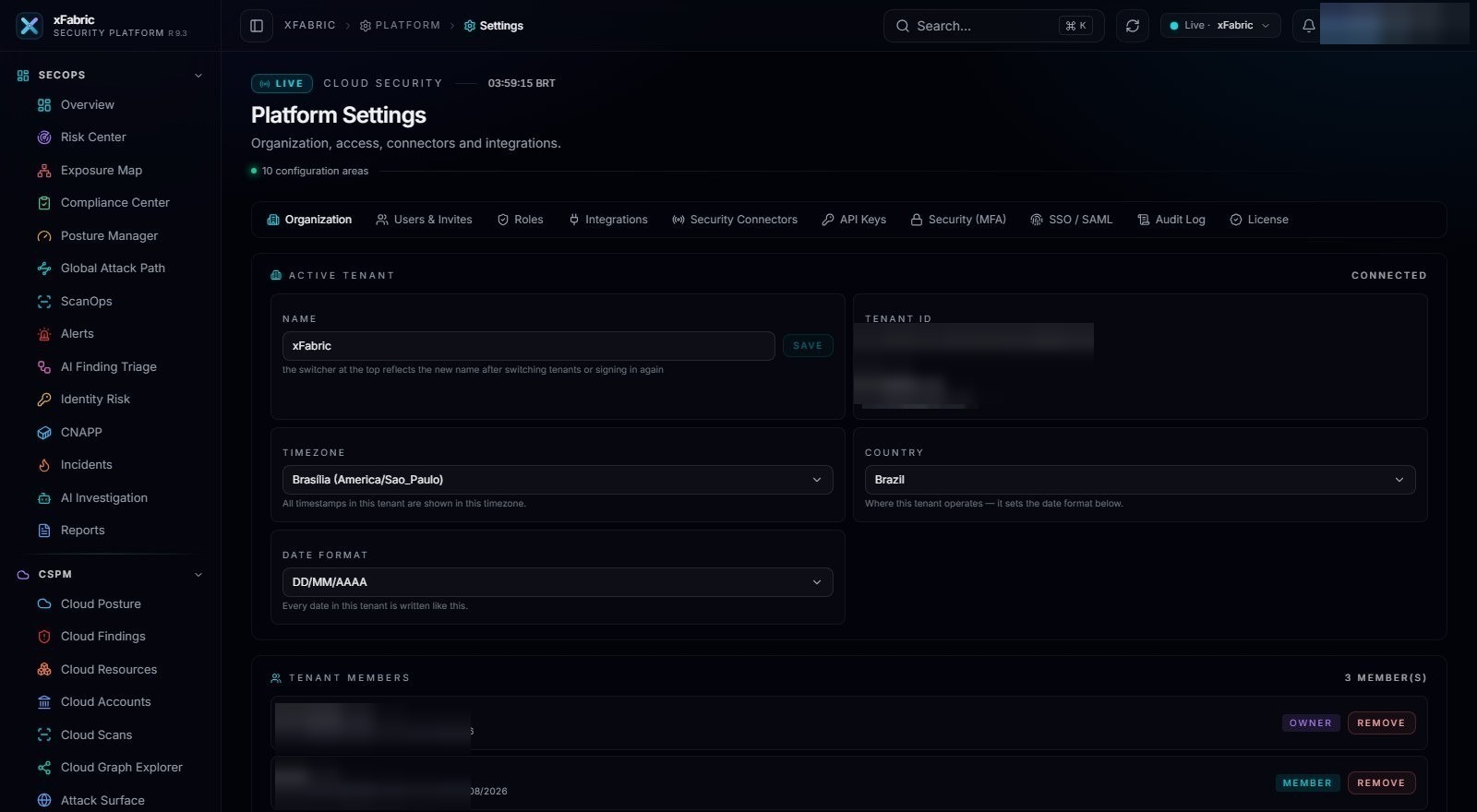
Task: Switch to the SSO / SAML tab
Action: (1072, 220)
